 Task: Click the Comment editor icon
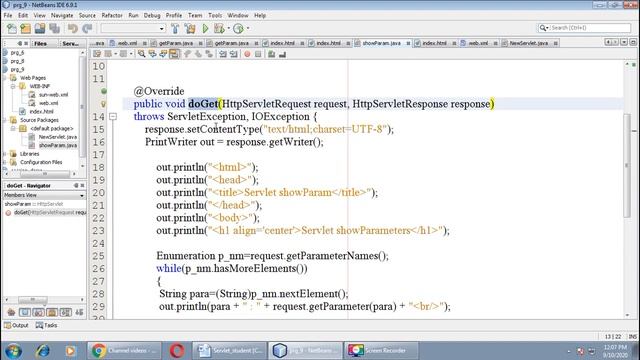click(271, 54)
